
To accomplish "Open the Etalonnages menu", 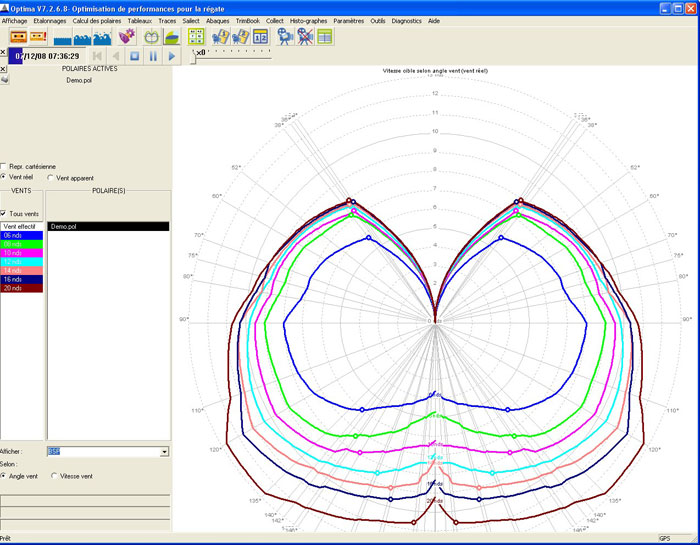I will pos(50,21).
